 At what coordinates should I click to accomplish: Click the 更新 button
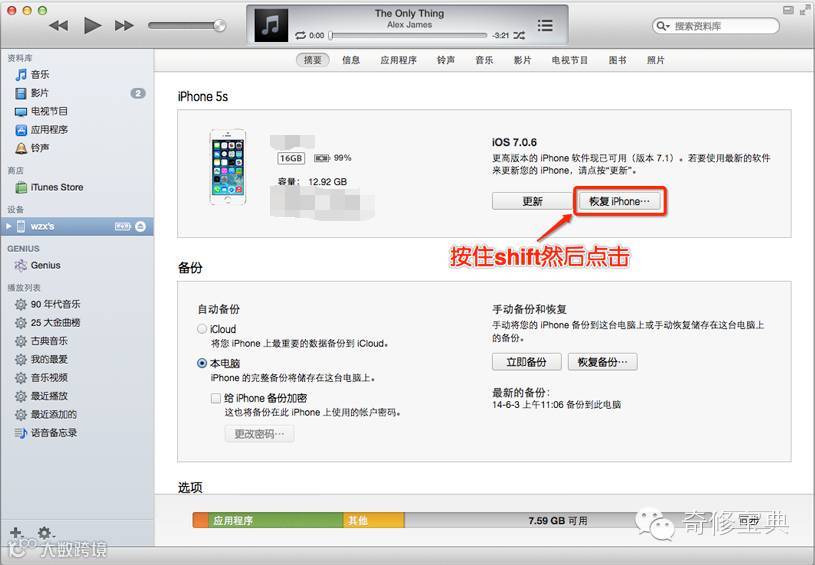(533, 201)
